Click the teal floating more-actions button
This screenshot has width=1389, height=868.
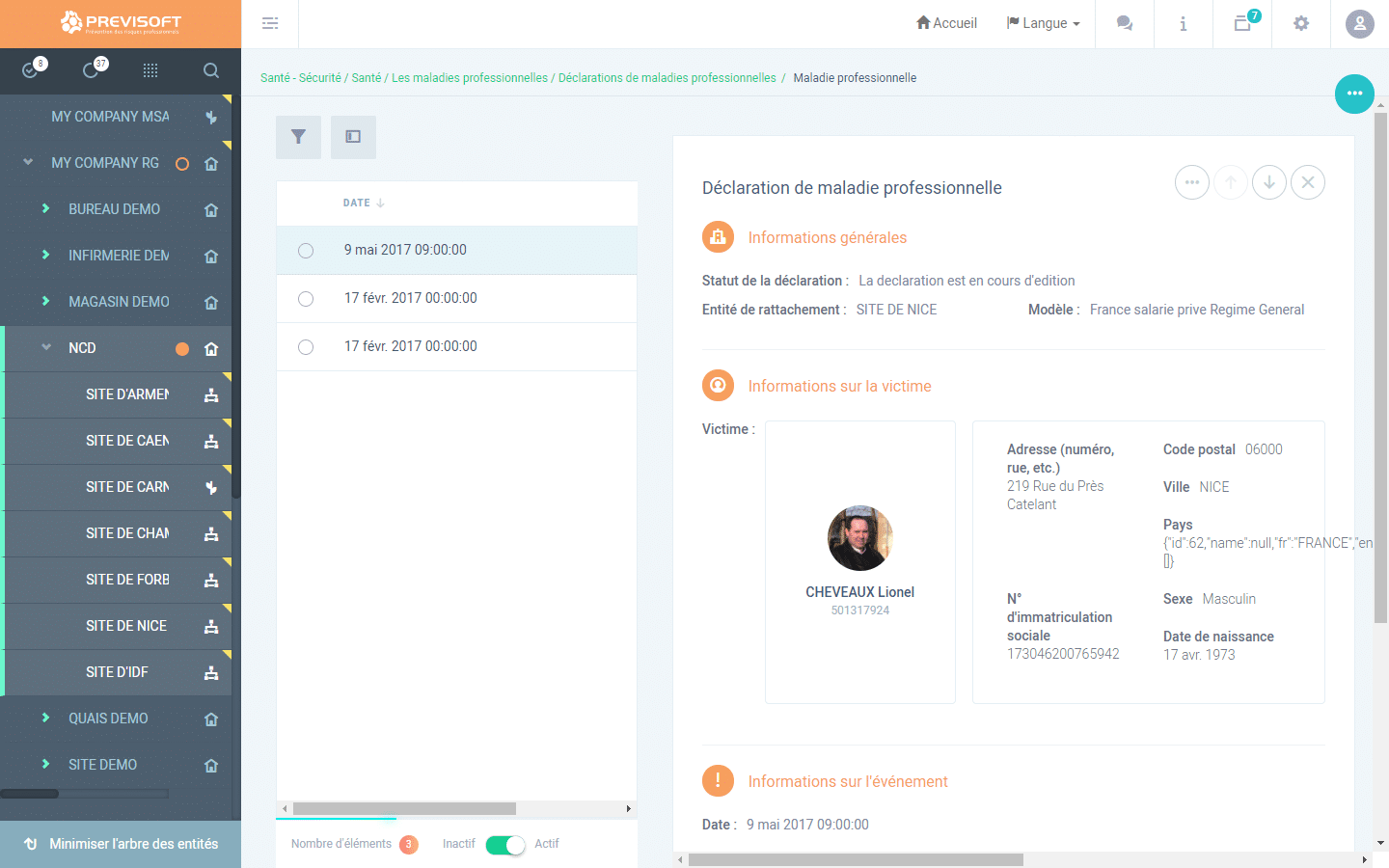tap(1354, 94)
